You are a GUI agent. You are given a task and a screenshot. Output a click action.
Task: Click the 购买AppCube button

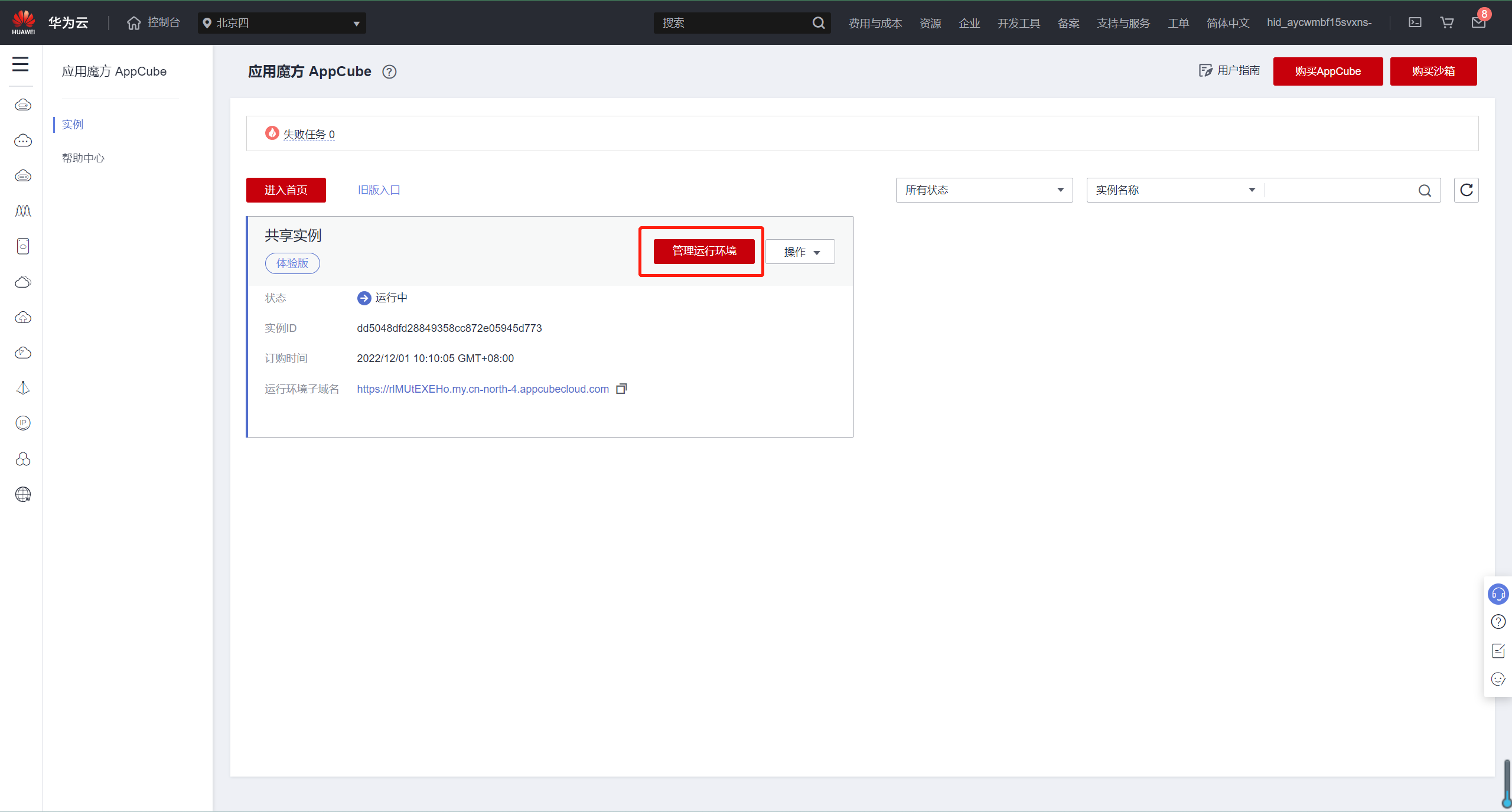[1328, 71]
